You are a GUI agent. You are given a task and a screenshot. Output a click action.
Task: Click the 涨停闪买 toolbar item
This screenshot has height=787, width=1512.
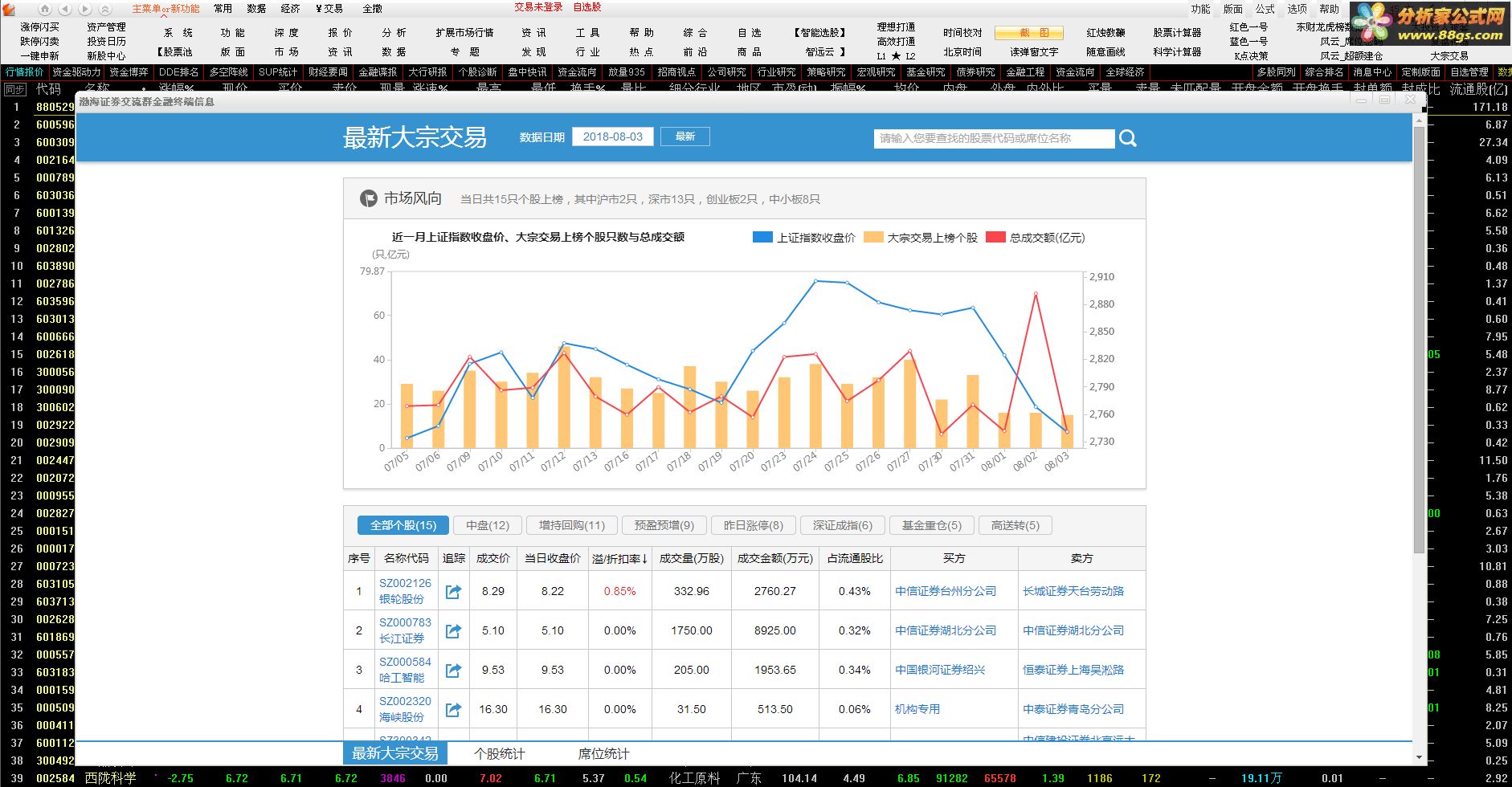pyautogui.click(x=39, y=27)
